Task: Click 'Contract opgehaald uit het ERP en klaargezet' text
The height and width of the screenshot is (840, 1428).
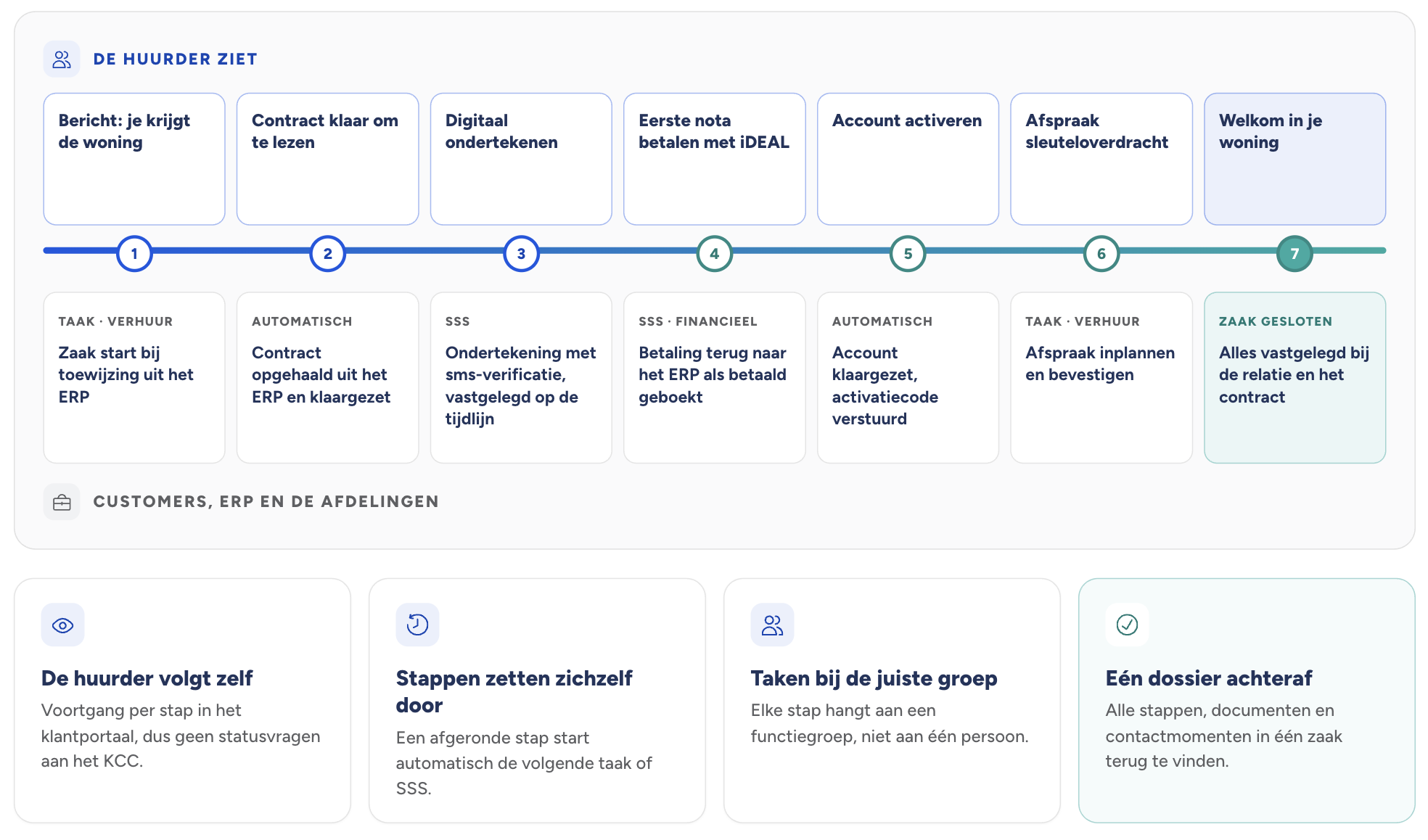Action: click(x=321, y=374)
